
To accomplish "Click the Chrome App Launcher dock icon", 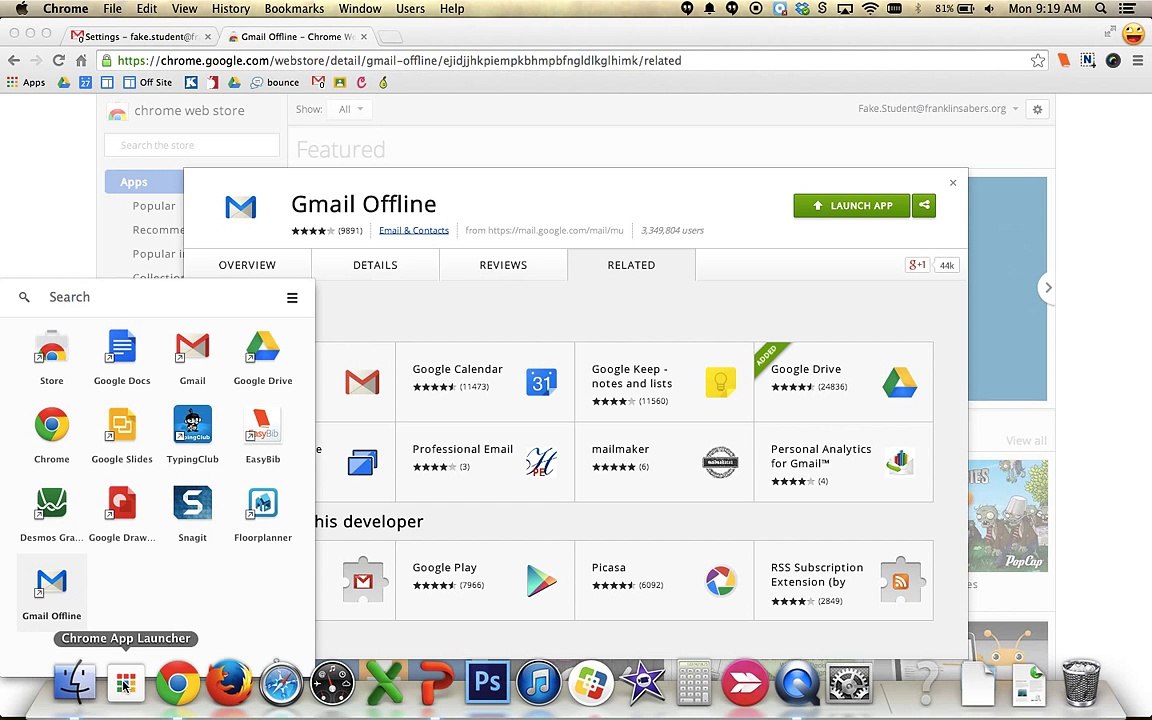I will [126, 683].
